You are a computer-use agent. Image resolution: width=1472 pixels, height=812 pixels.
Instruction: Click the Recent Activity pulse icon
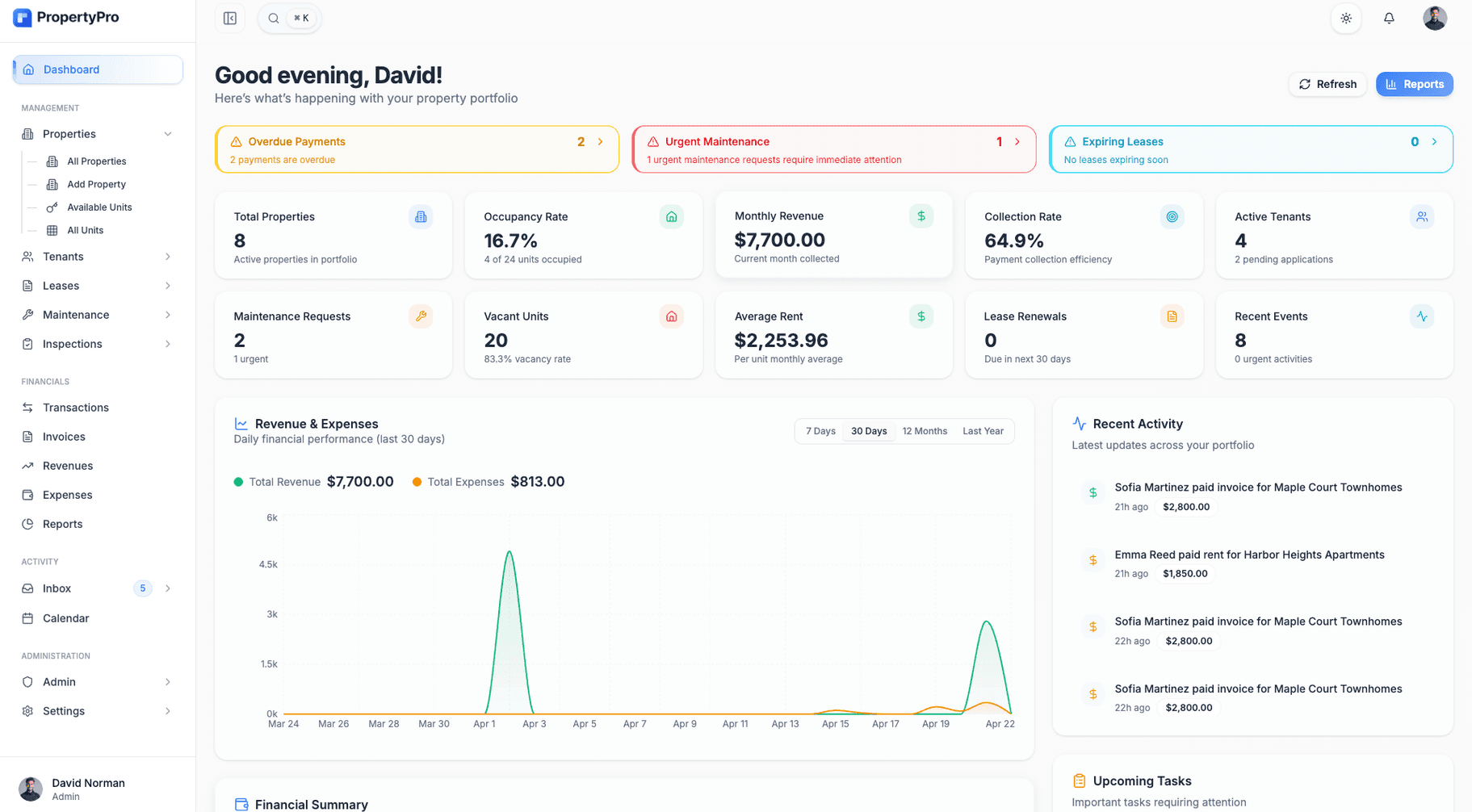1079,423
